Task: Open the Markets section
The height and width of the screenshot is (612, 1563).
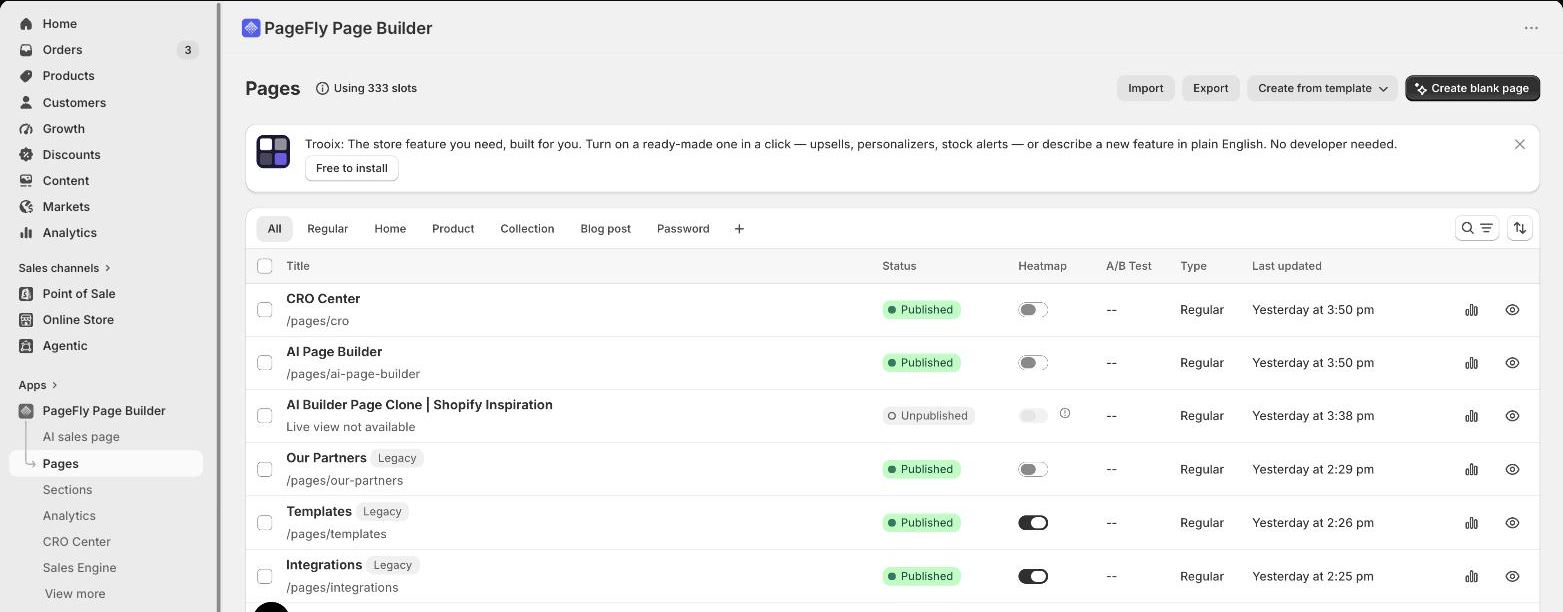Action: pos(66,206)
